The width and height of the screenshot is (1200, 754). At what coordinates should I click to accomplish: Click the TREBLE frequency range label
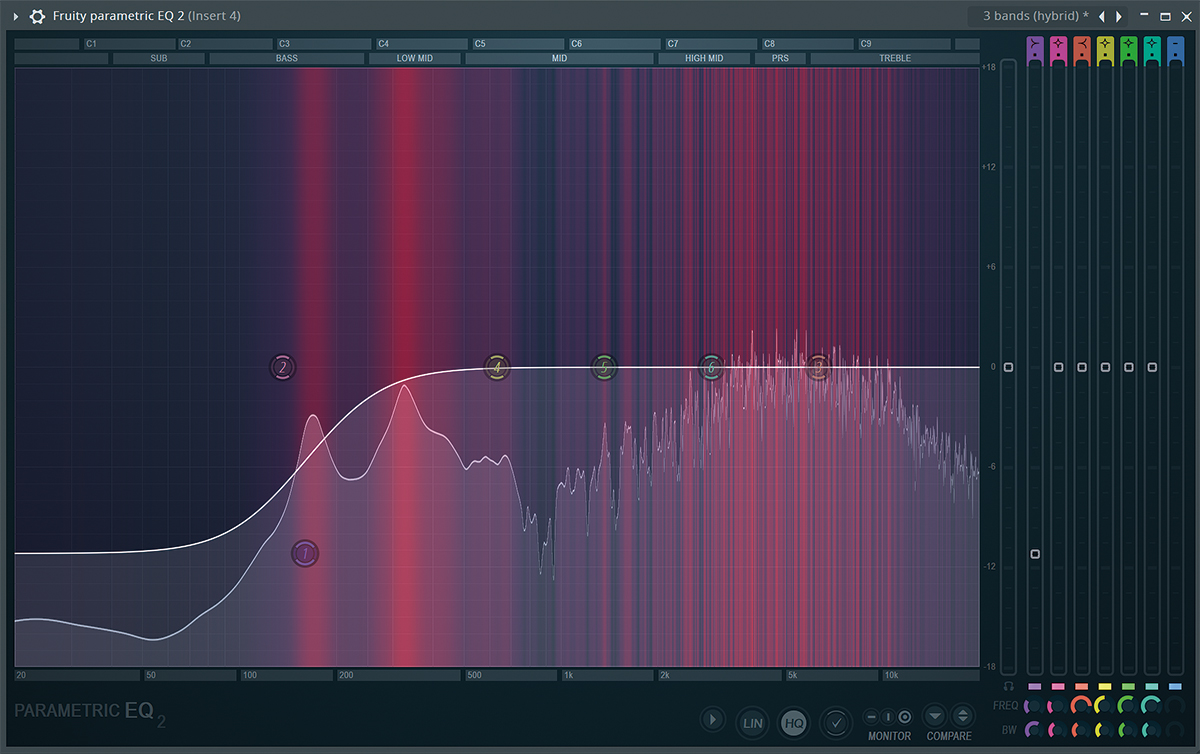click(x=895, y=59)
